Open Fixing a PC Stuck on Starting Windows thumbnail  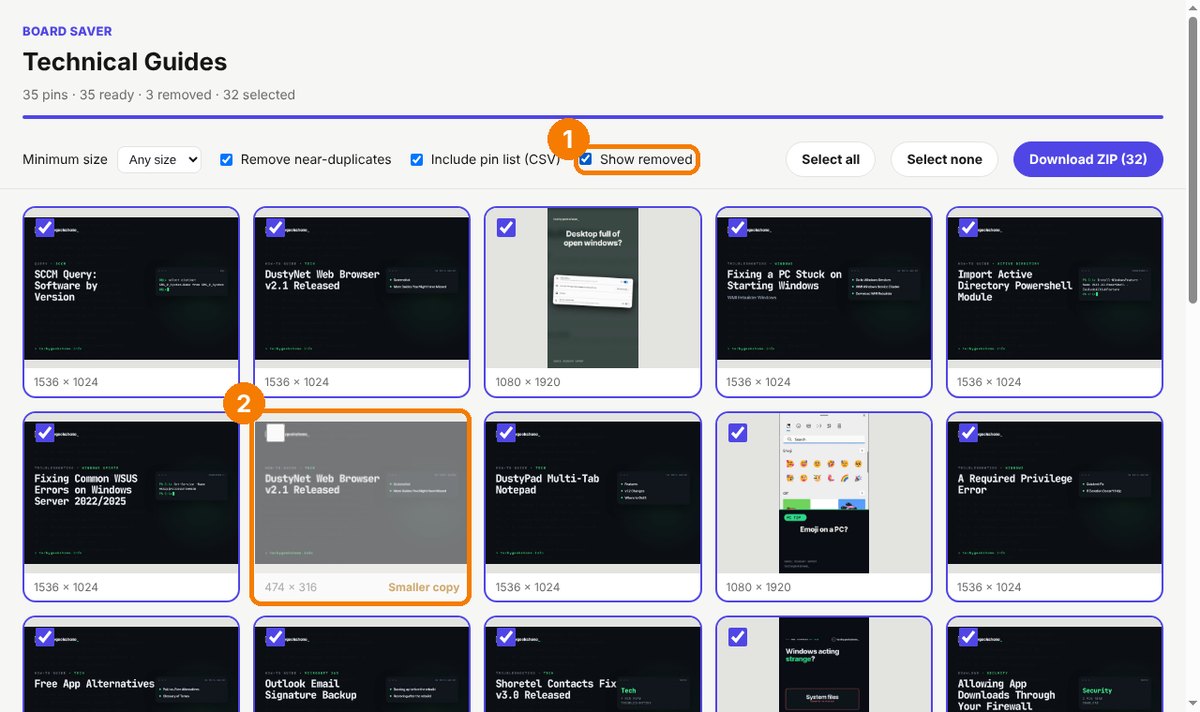(824, 288)
